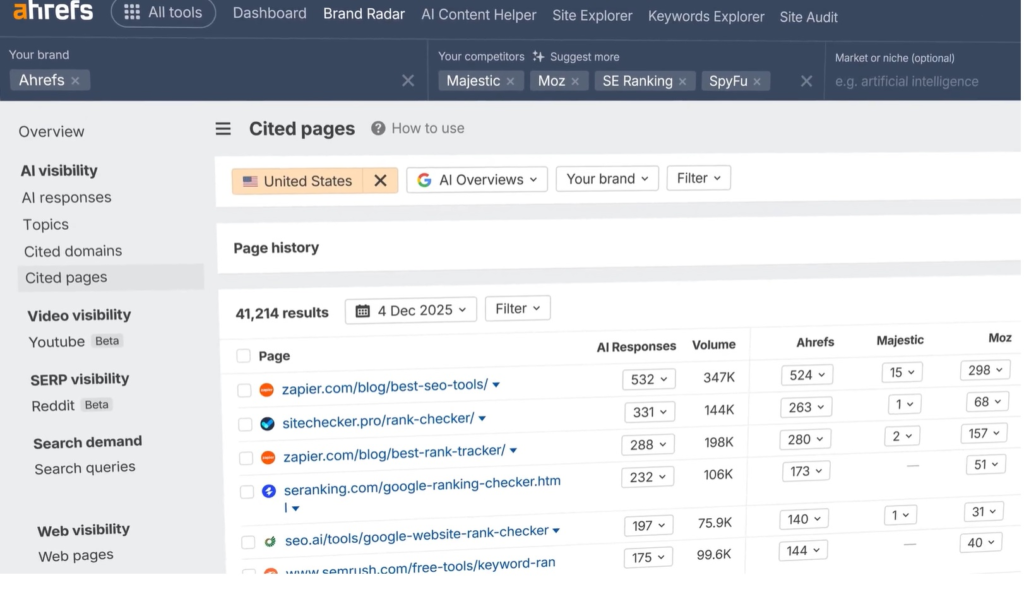The image size is (1024, 592).
Task: Open the AI Overviews dropdown
Action: tap(476, 178)
